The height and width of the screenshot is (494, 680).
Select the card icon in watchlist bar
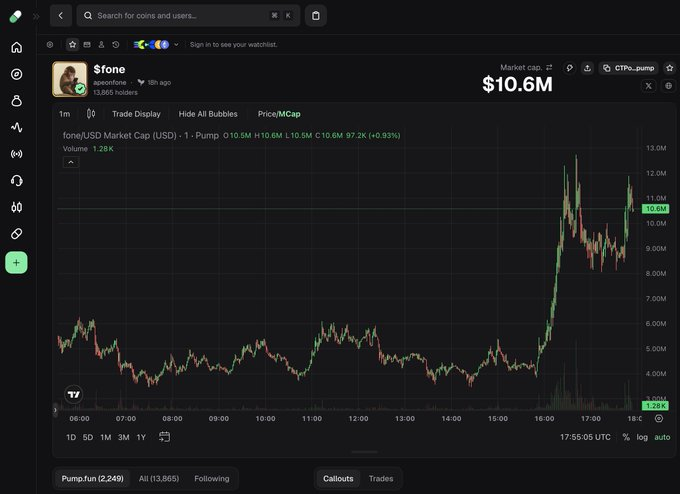[87, 45]
